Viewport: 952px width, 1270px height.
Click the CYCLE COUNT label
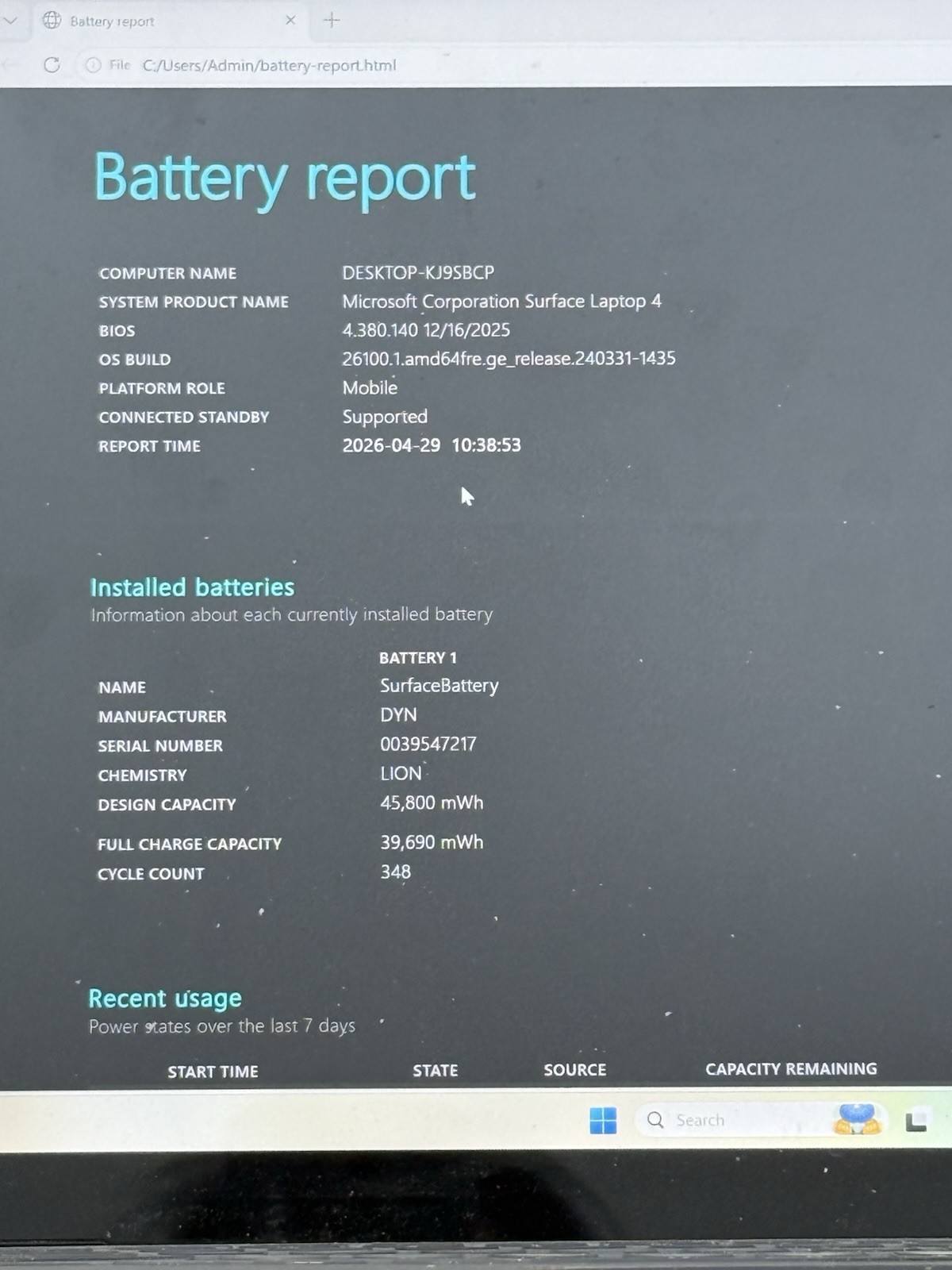(151, 874)
